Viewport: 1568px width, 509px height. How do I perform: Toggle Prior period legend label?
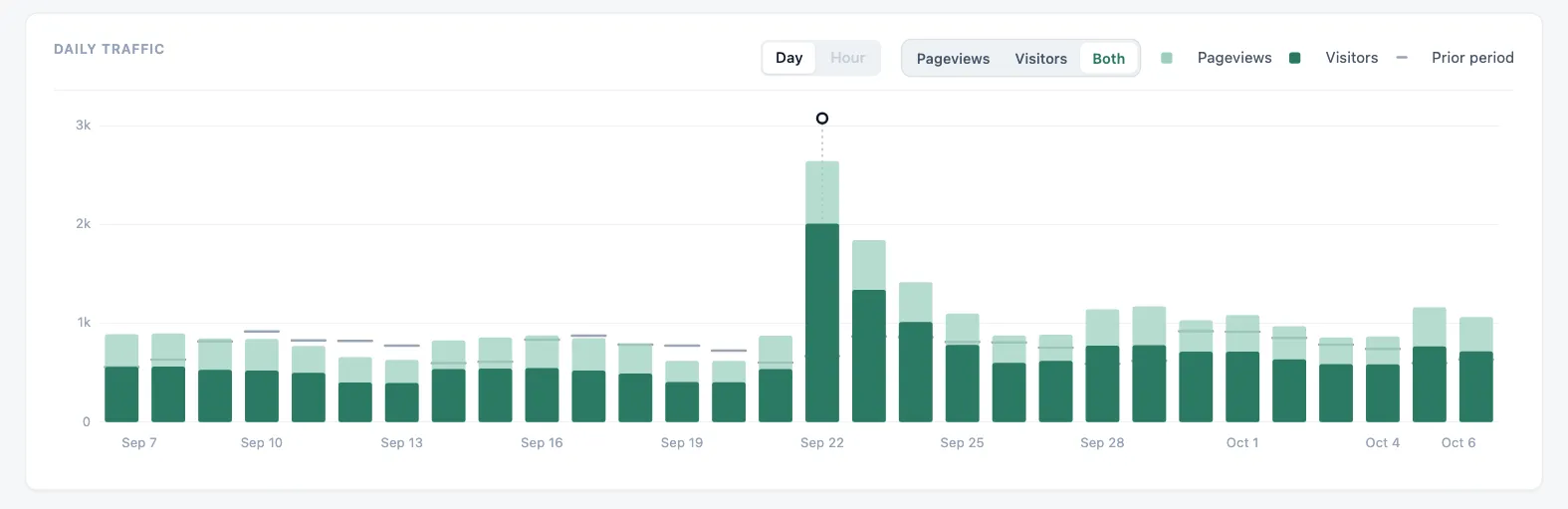pos(1472,58)
